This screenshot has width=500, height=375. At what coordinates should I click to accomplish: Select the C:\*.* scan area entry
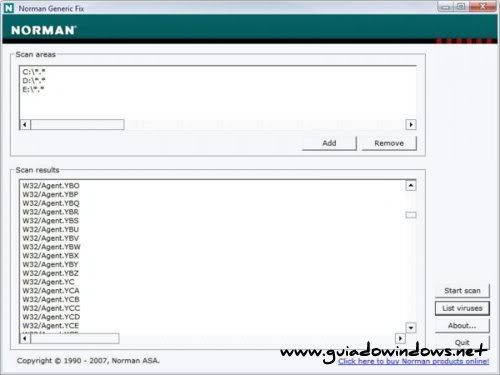pos(34,72)
